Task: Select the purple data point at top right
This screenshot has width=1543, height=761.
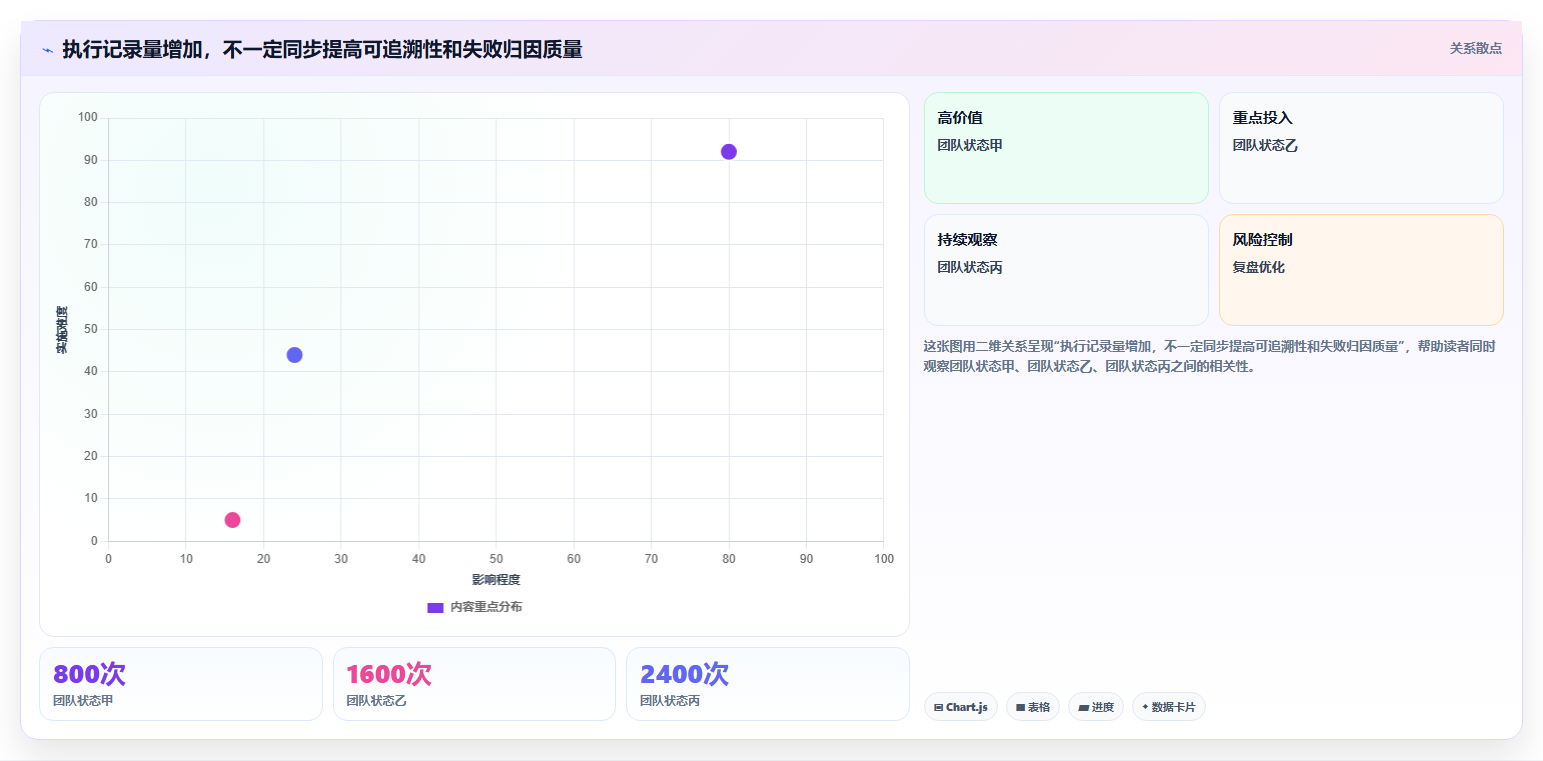Action: 728,152
